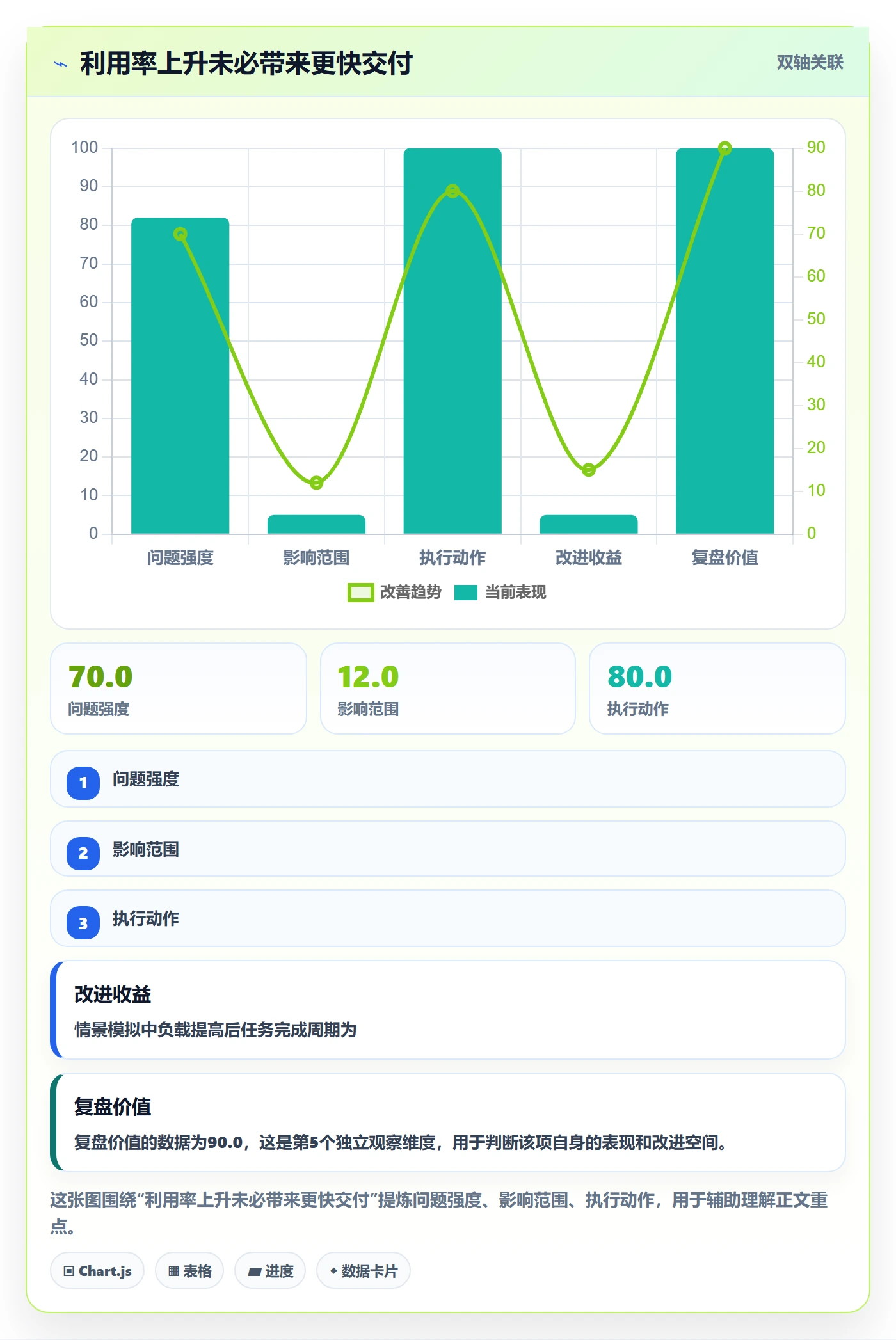This screenshot has width=896, height=1340.
Task: Open the 80.0 执行动作 data card
Action: coord(717,689)
